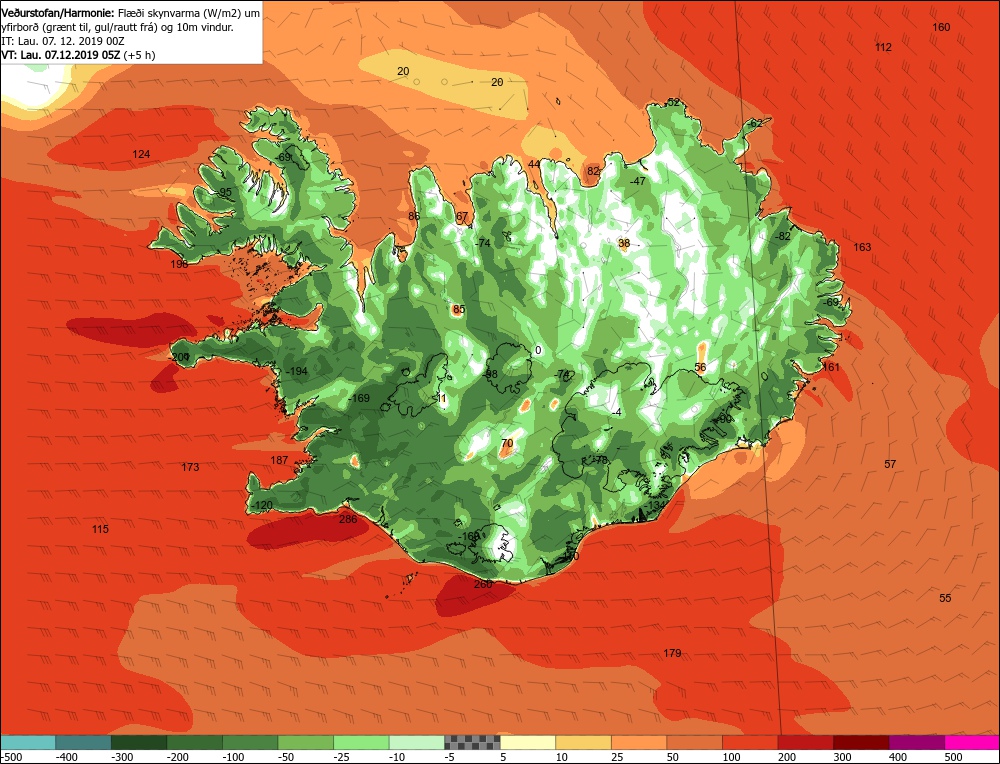Click the orange swatch between 50 and 100

tap(695, 742)
